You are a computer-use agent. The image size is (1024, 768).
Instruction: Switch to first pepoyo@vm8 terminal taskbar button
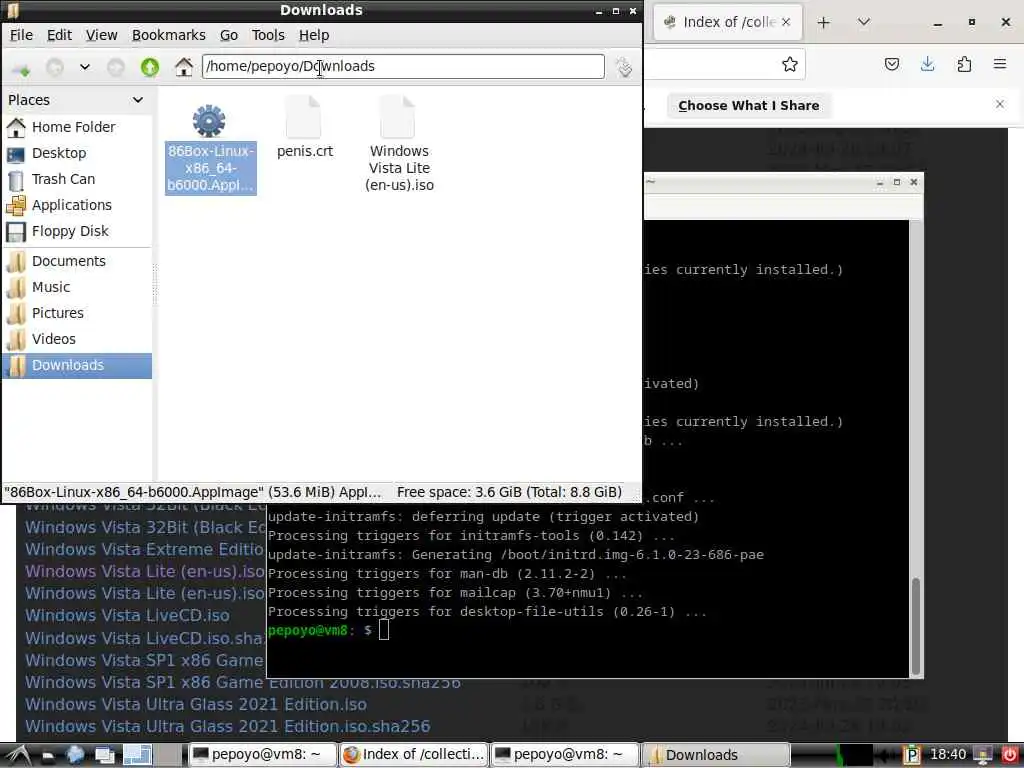coord(263,755)
